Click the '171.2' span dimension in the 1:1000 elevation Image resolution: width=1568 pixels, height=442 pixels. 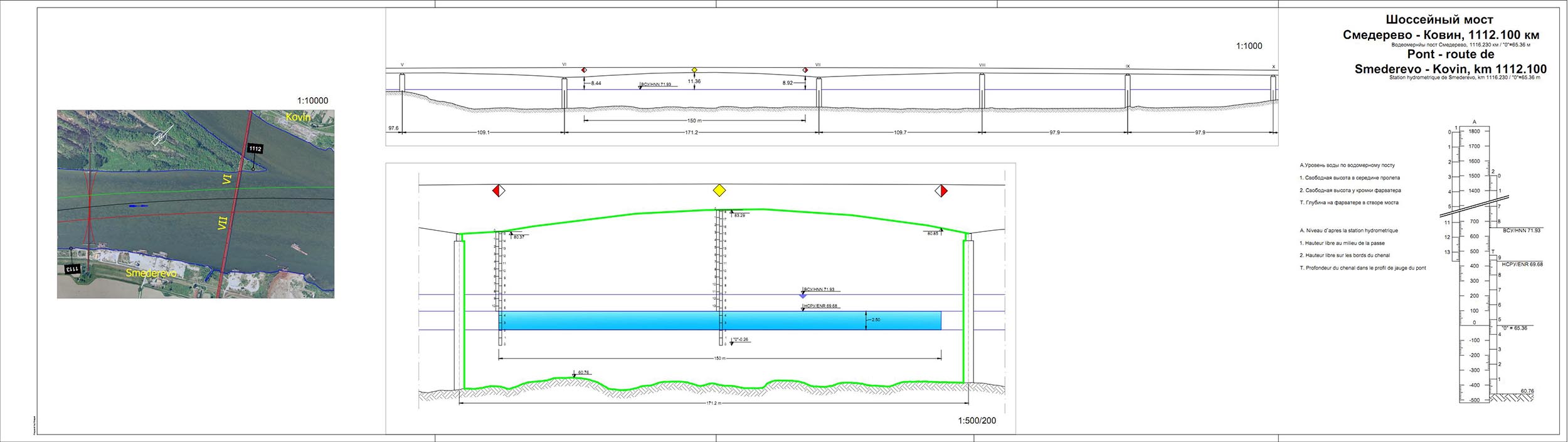692,133
